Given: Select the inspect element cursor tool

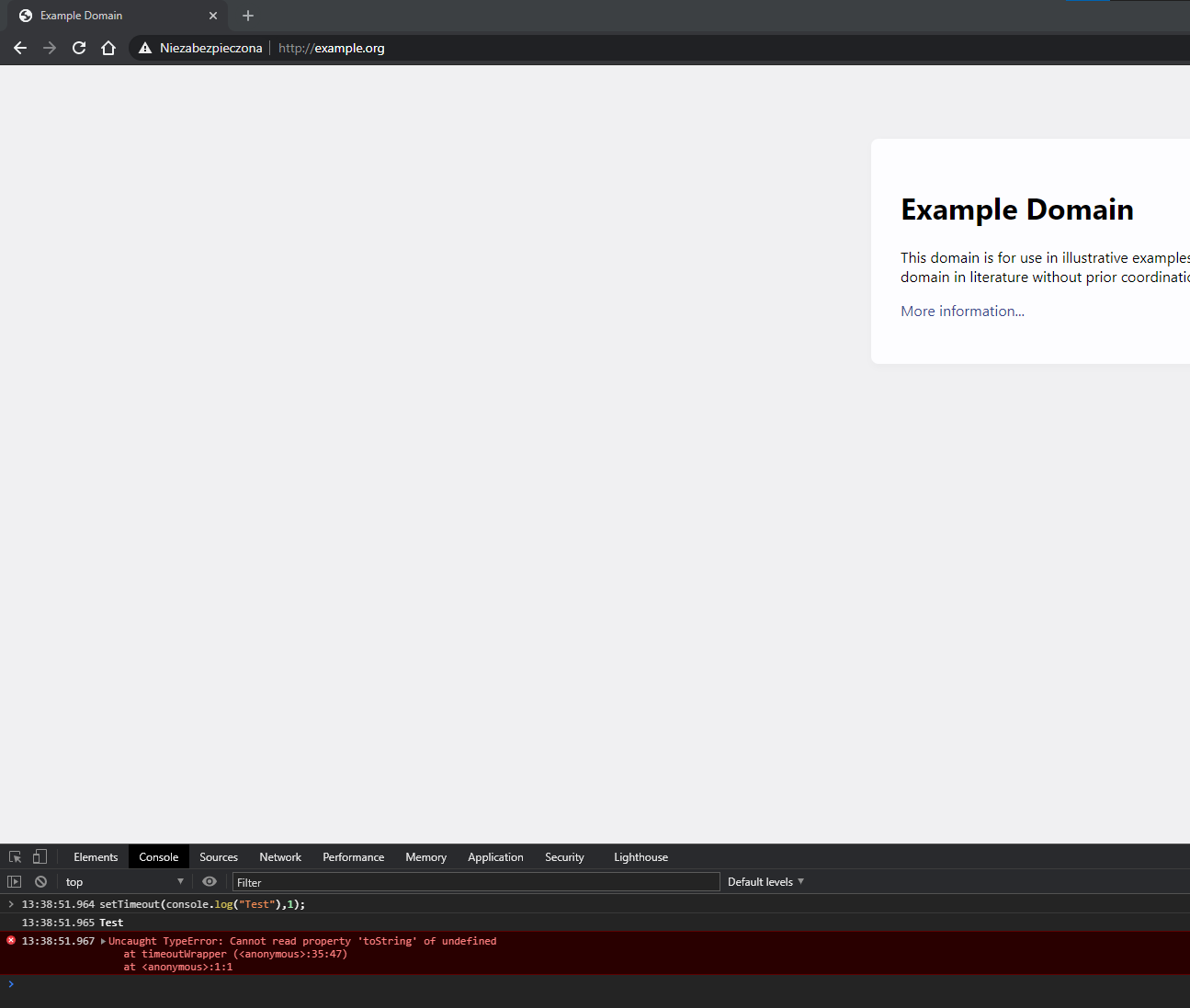Looking at the screenshot, I should (14, 855).
